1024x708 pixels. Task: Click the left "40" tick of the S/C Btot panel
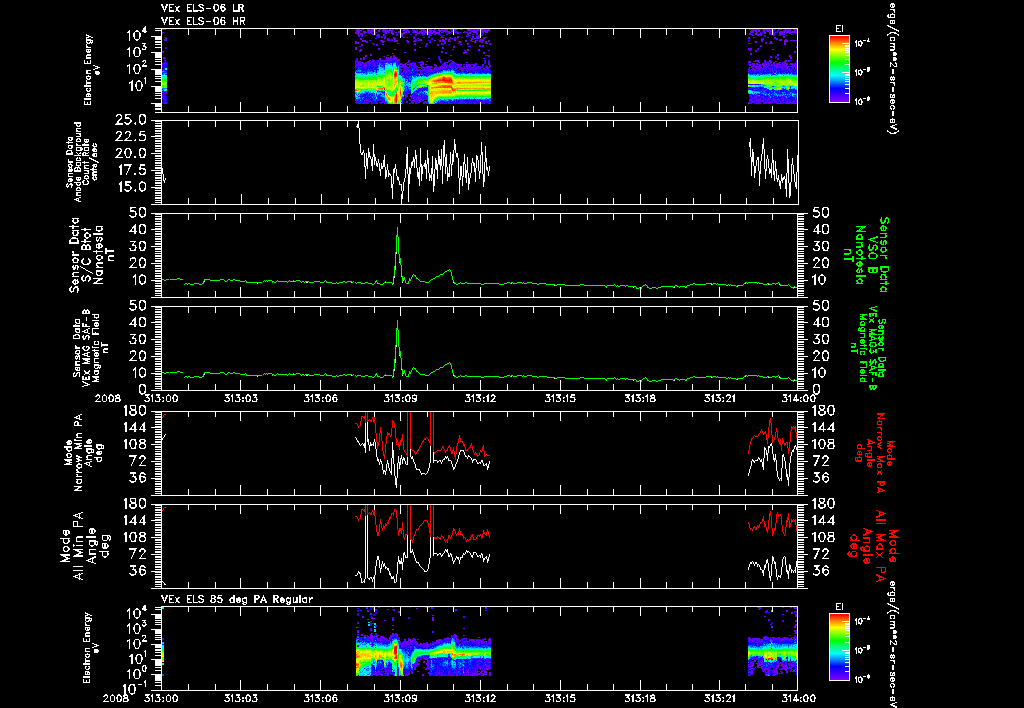[138, 229]
